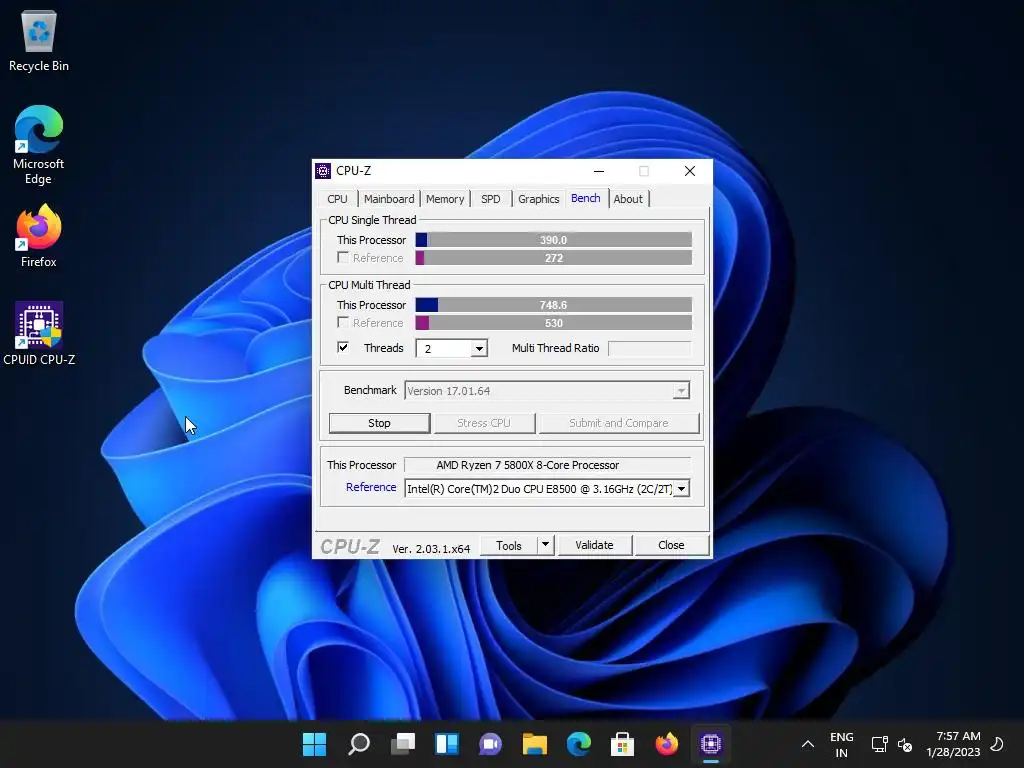Switch to the Mainboard tab
The image size is (1024, 768).
click(389, 199)
